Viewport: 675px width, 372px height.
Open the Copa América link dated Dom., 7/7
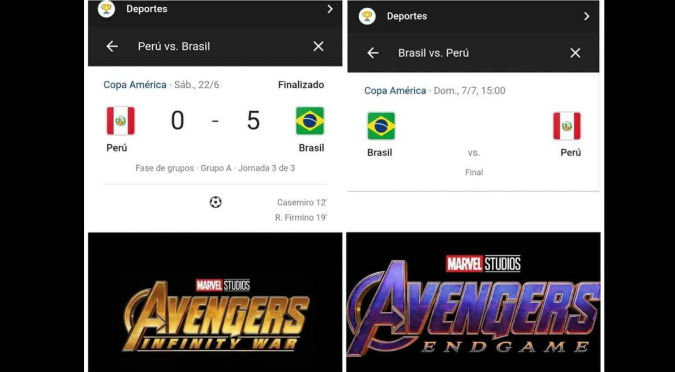(x=395, y=91)
